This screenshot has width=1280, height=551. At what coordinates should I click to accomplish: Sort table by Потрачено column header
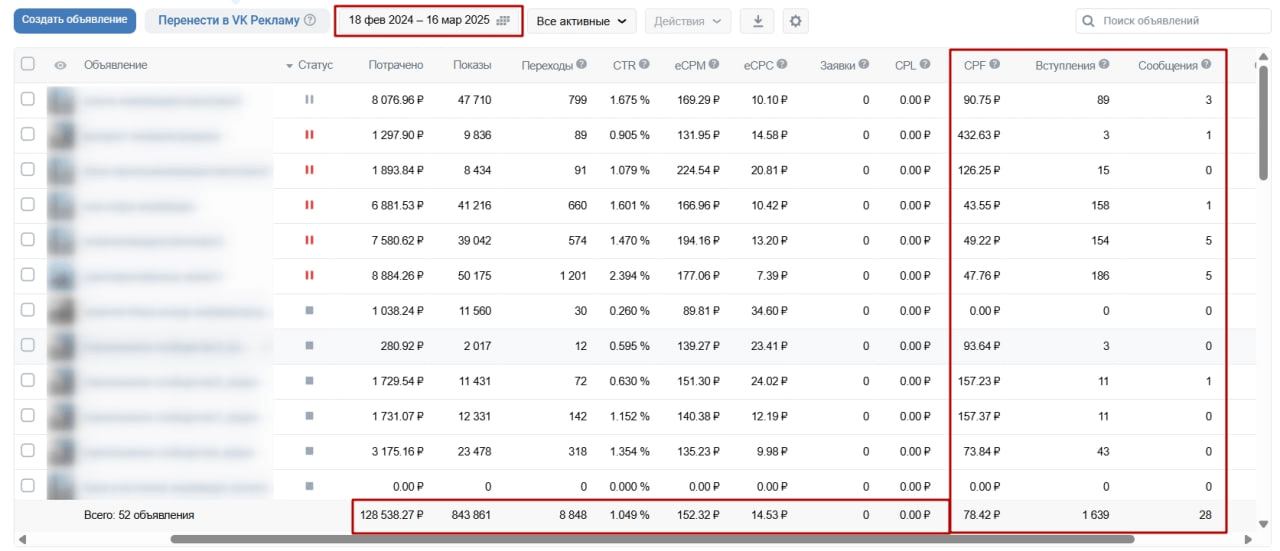[x=395, y=65]
